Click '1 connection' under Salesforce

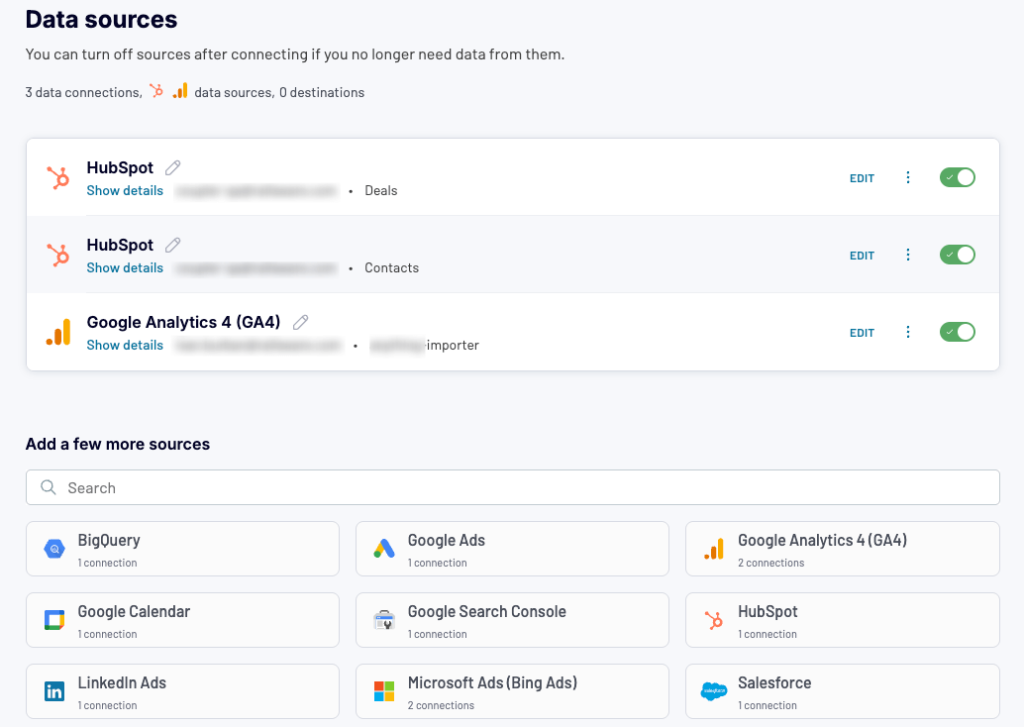point(767,705)
